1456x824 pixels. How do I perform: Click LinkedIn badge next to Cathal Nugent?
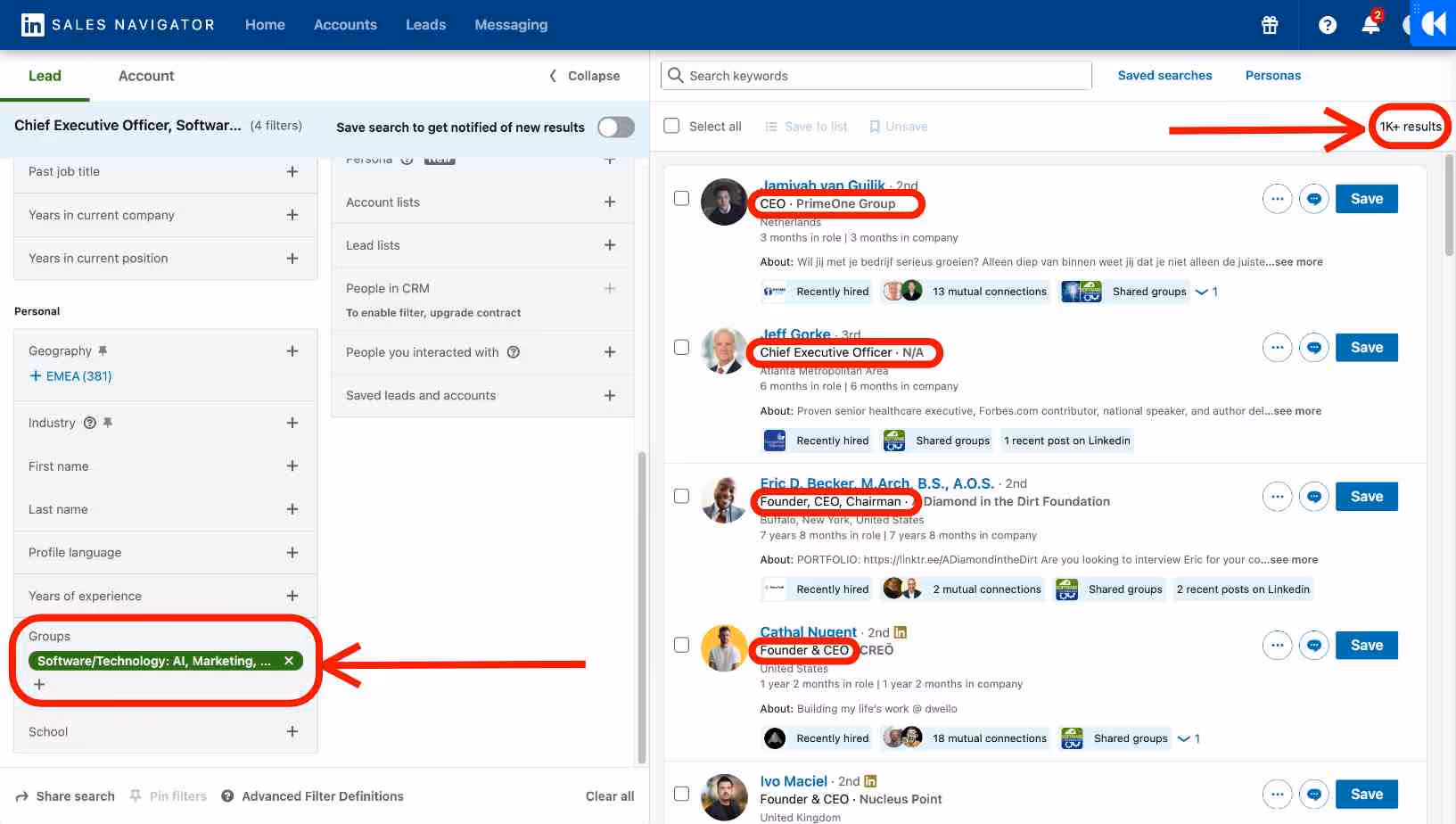[x=901, y=632]
